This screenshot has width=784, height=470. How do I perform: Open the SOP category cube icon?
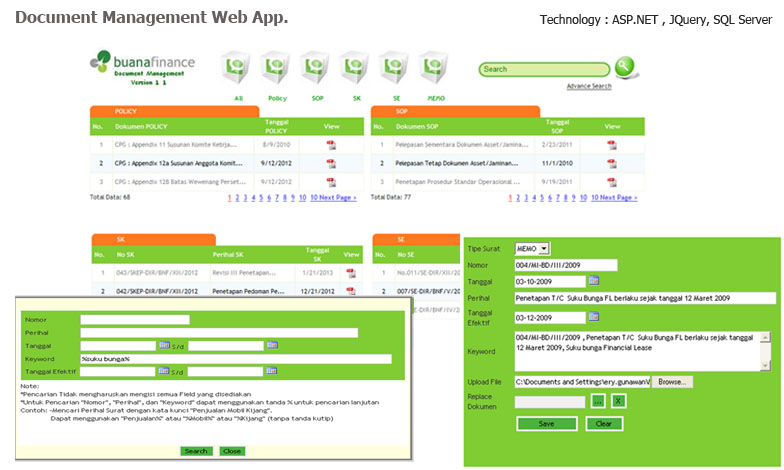[x=316, y=68]
